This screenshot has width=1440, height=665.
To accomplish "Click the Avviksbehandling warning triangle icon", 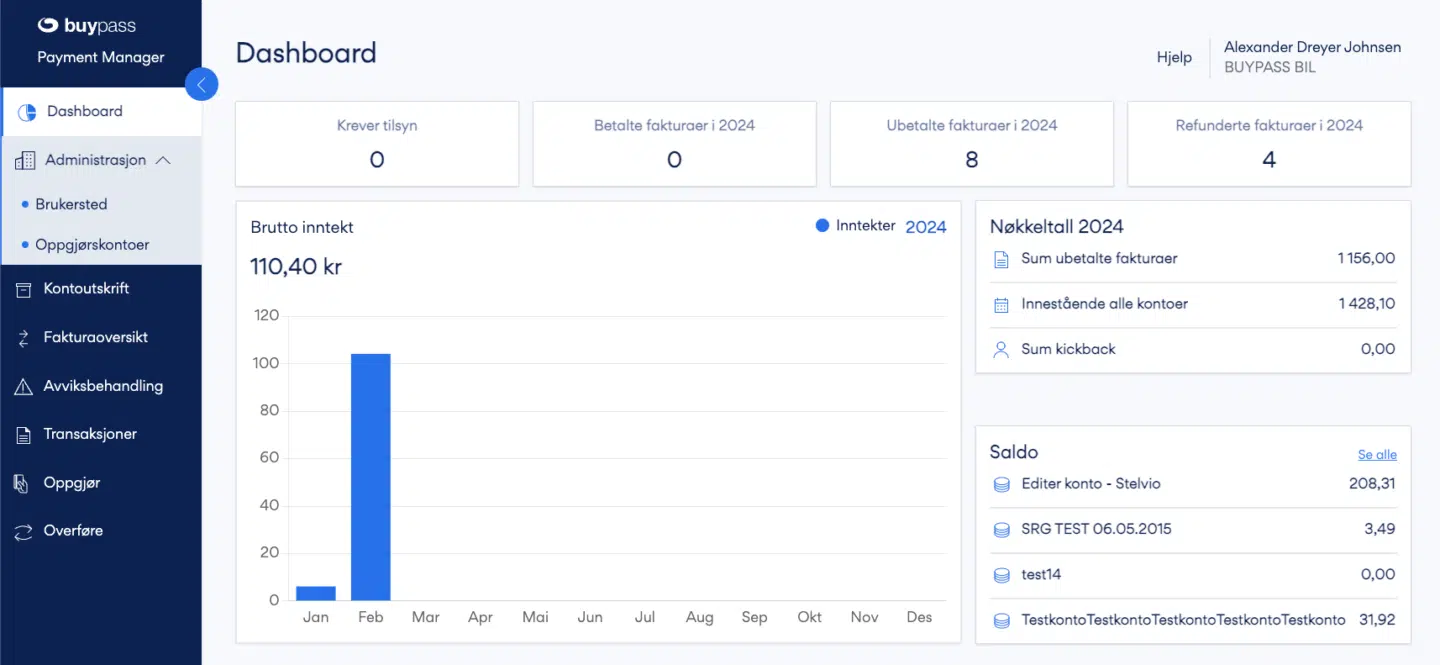I will point(24,386).
